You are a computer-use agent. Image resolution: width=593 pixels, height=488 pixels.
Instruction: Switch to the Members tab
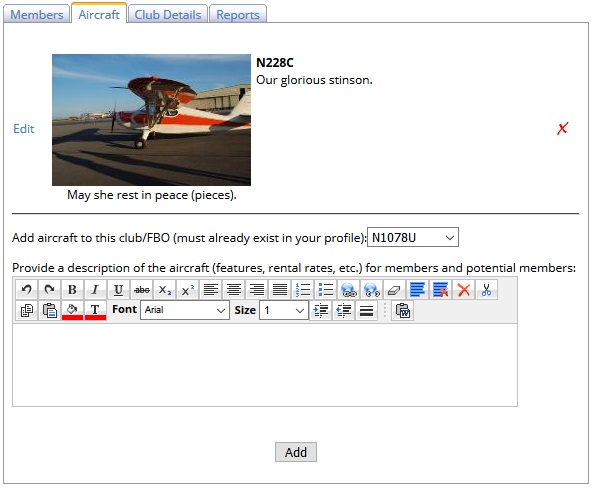pos(37,14)
